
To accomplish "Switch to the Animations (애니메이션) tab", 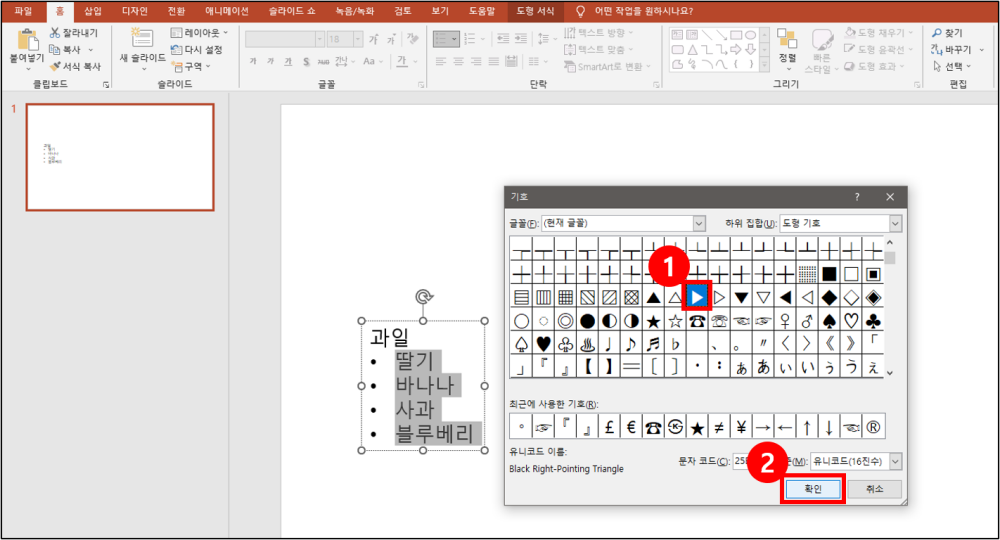I will [x=227, y=11].
